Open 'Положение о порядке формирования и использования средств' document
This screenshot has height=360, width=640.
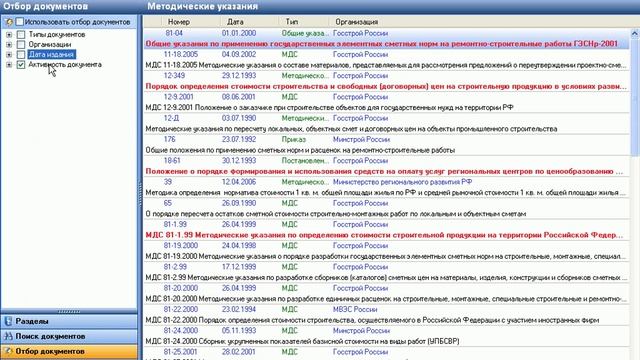(384, 171)
